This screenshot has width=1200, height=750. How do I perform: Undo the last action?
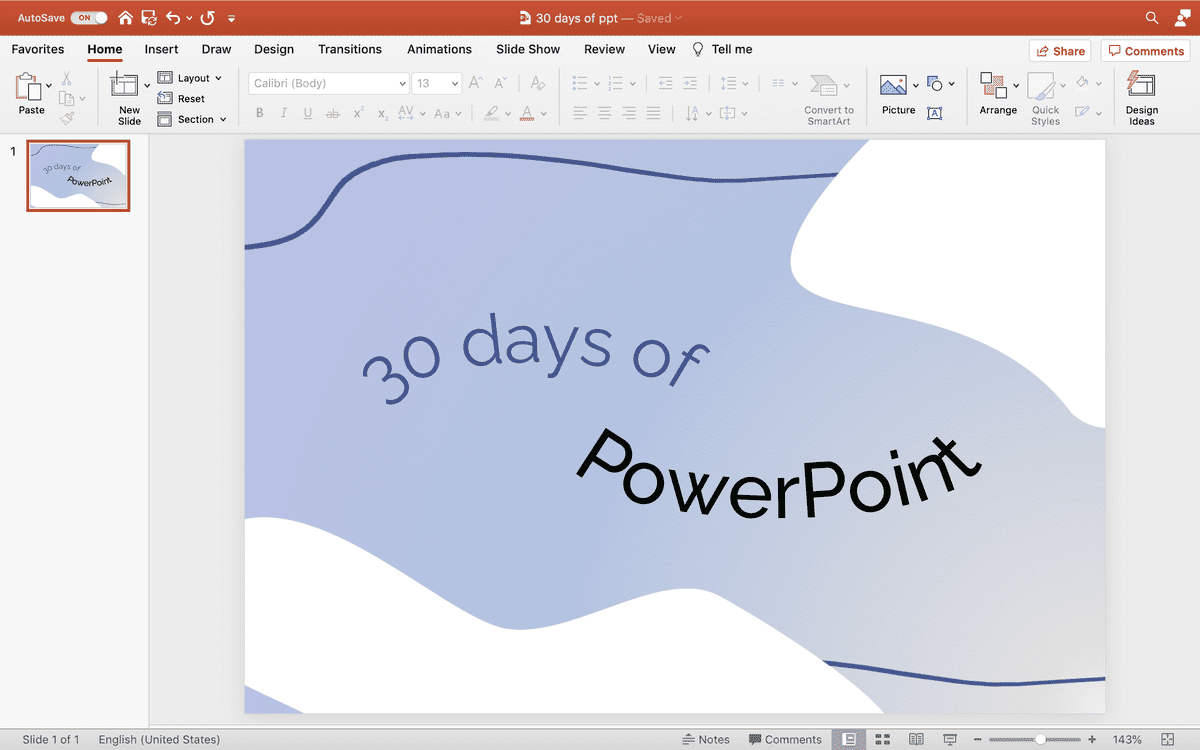174,18
